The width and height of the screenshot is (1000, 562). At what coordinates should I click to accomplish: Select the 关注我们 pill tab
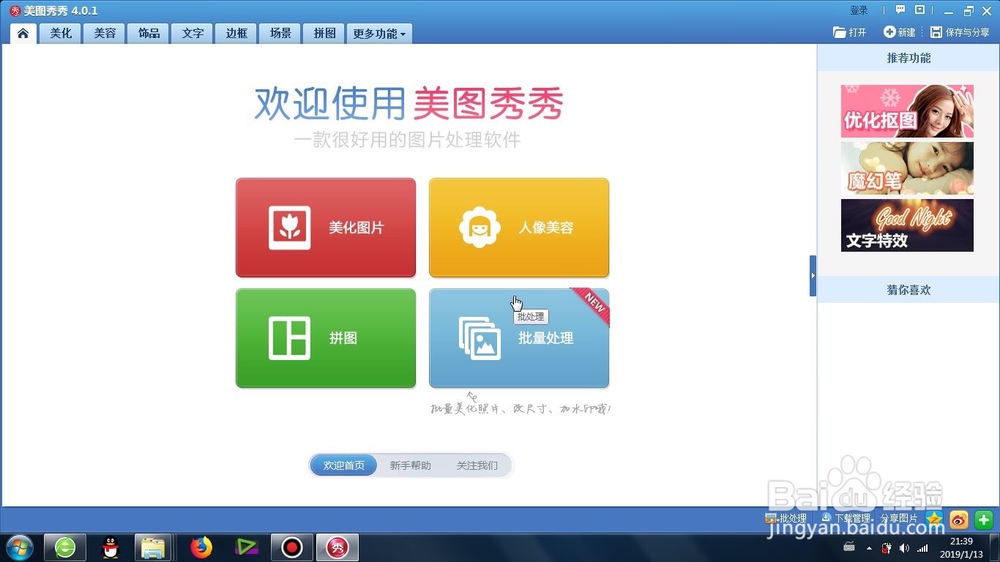coord(476,465)
